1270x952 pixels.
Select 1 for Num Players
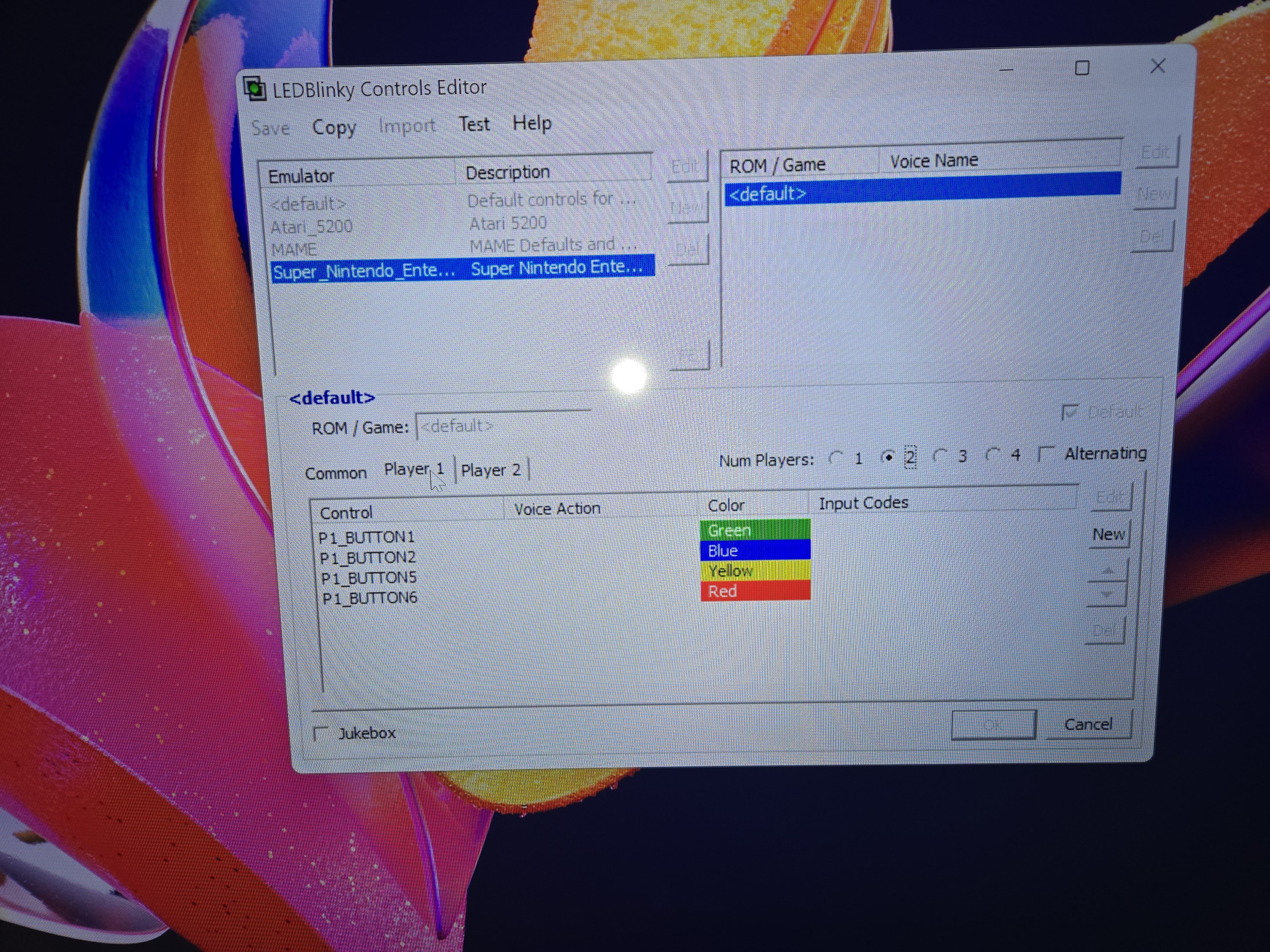[x=837, y=458]
